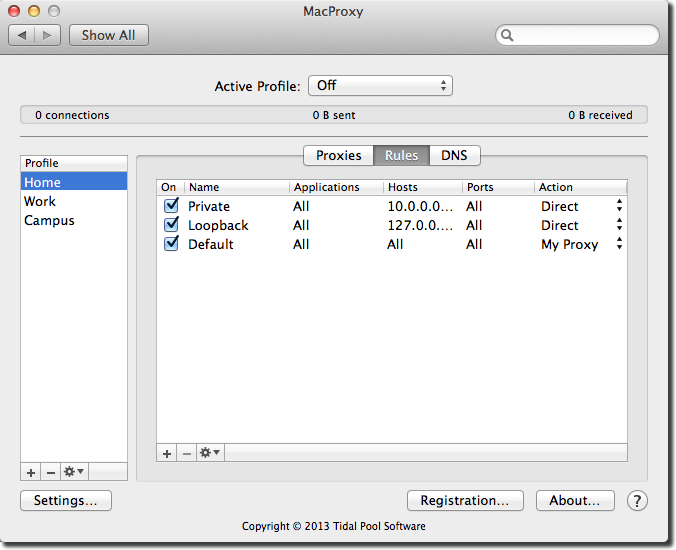Click the Action column header

580,187
